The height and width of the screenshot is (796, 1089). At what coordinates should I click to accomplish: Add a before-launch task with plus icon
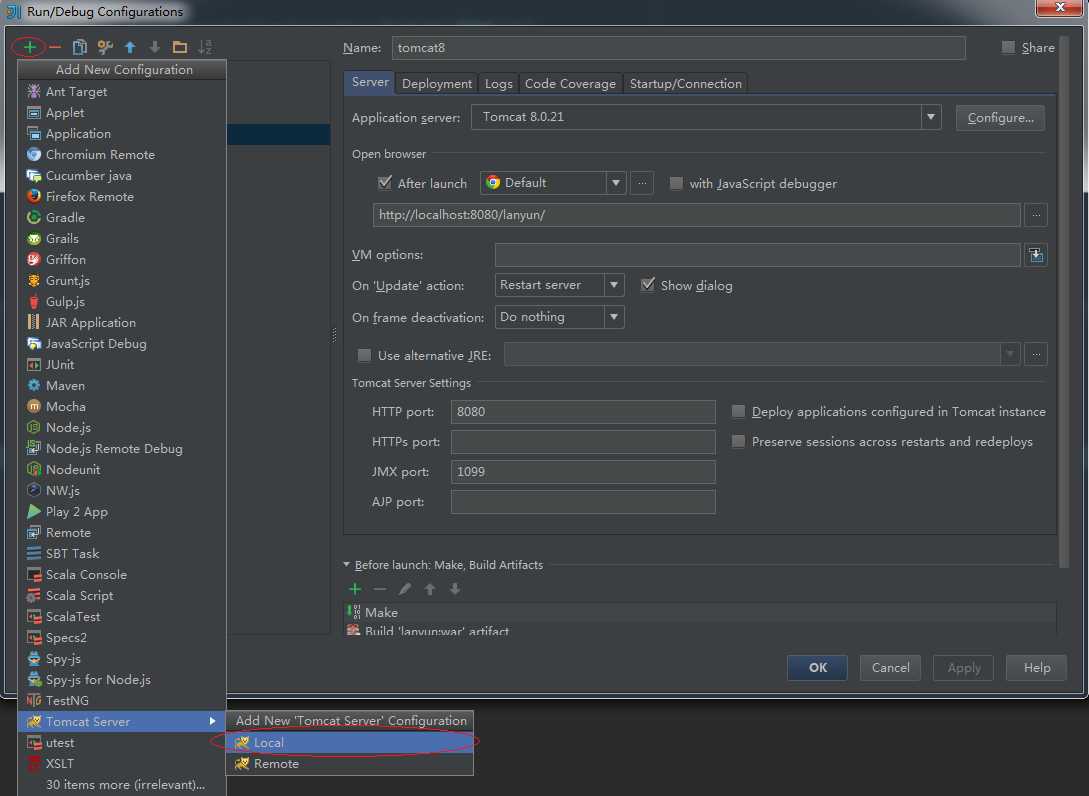coord(355,589)
